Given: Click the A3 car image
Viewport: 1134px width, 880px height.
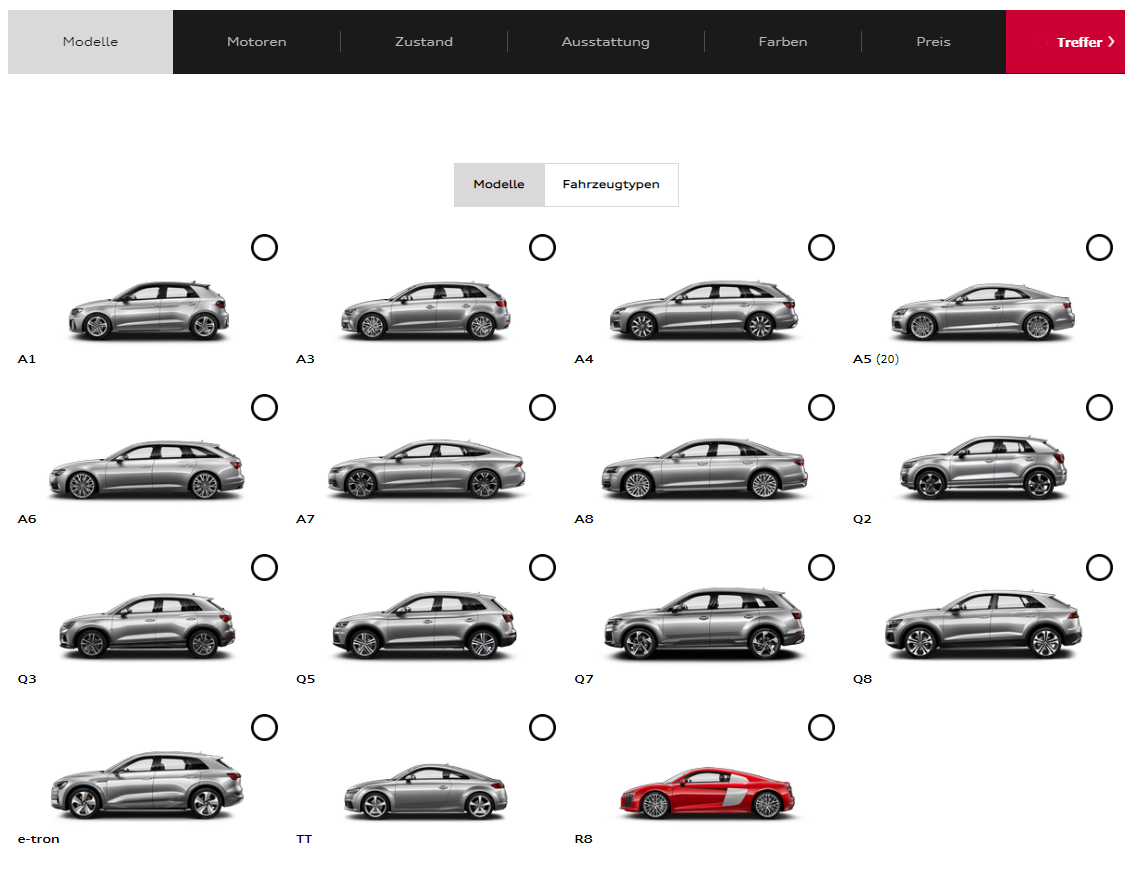Looking at the screenshot, I should [x=425, y=311].
